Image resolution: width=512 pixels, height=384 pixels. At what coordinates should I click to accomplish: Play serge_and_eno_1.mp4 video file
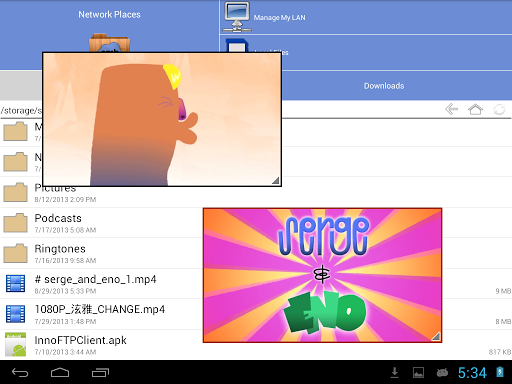[x=101, y=284]
